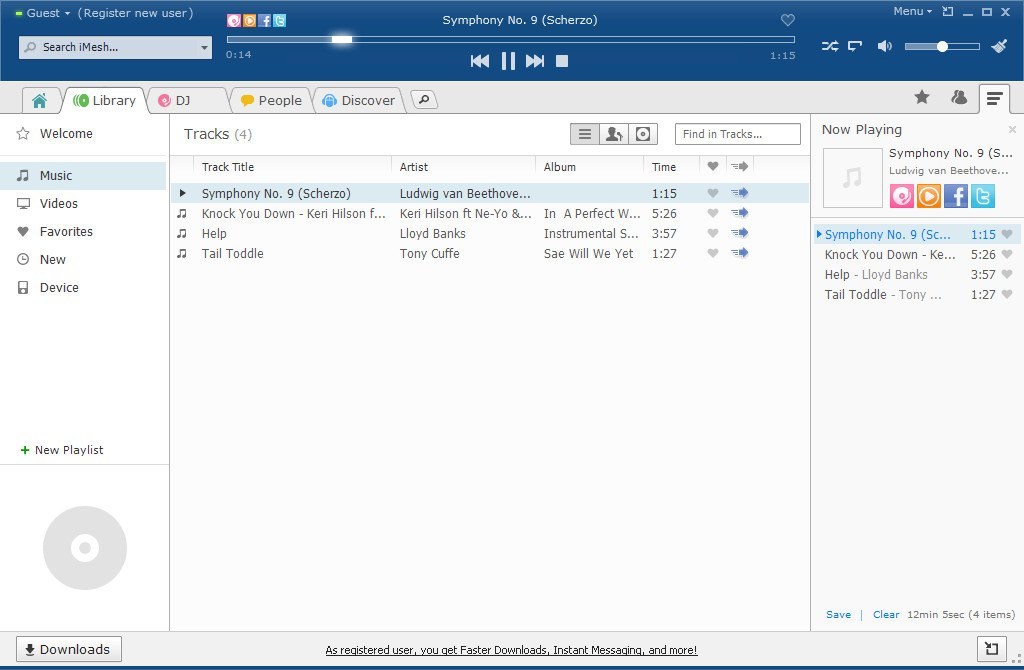
Task: Open the search iMesh dropdown arrow
Action: [204, 47]
